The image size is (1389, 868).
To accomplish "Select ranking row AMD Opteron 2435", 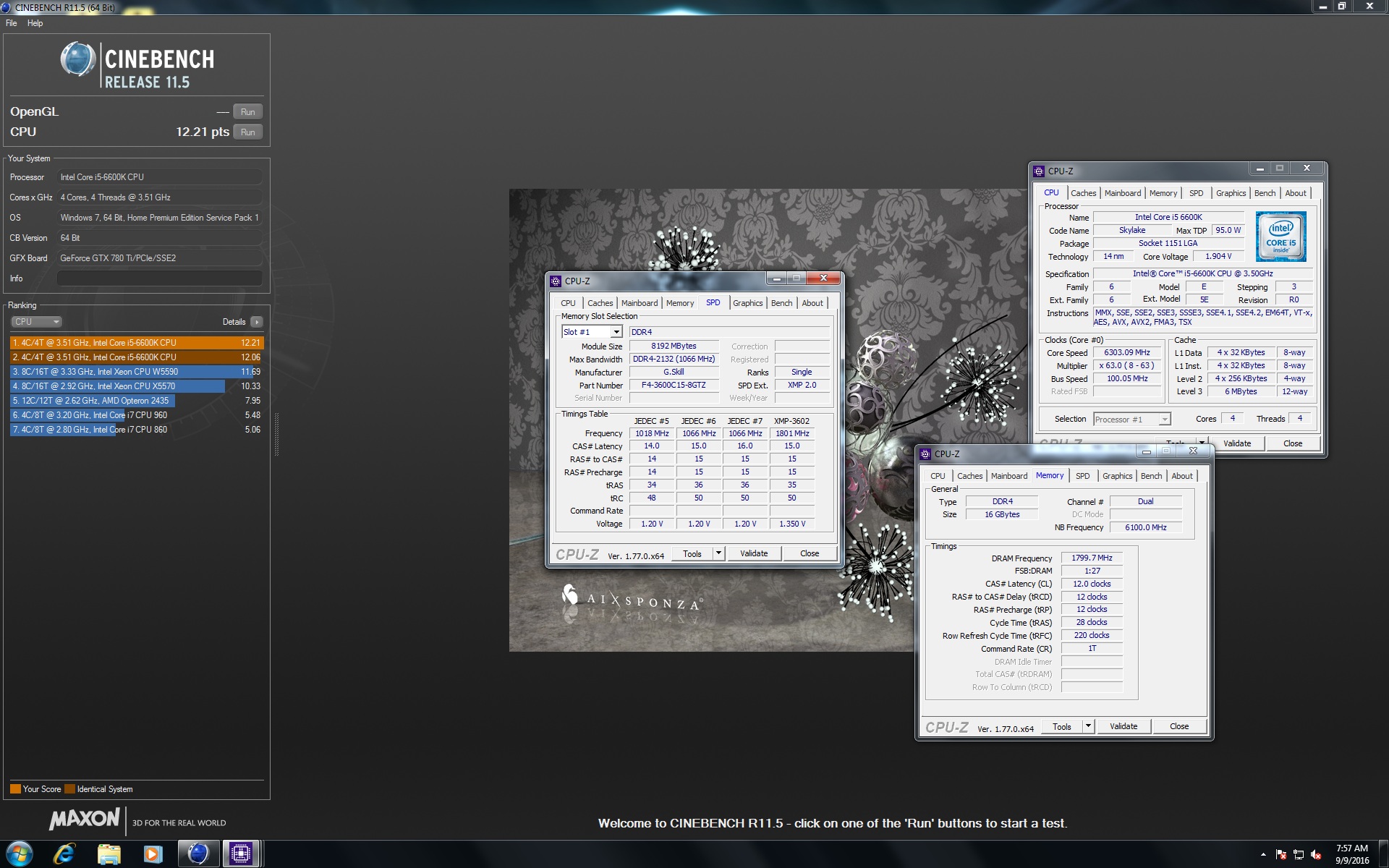I will (137, 401).
